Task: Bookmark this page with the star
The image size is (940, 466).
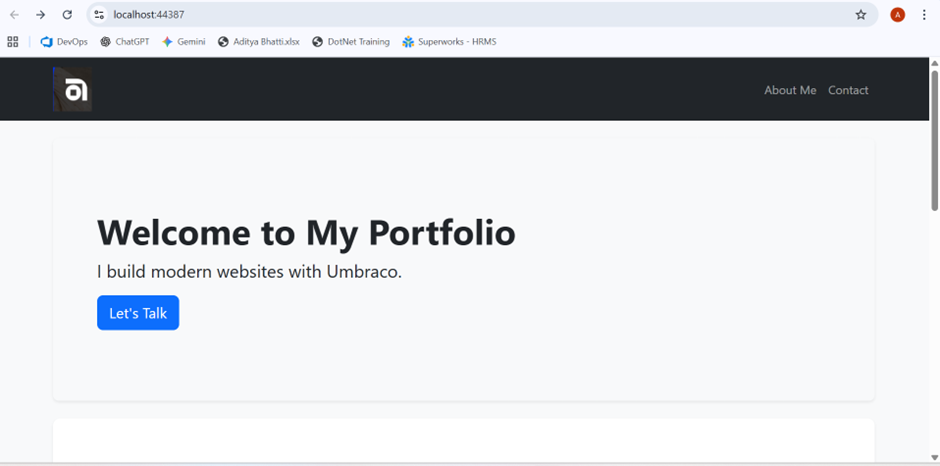Action: click(x=861, y=15)
